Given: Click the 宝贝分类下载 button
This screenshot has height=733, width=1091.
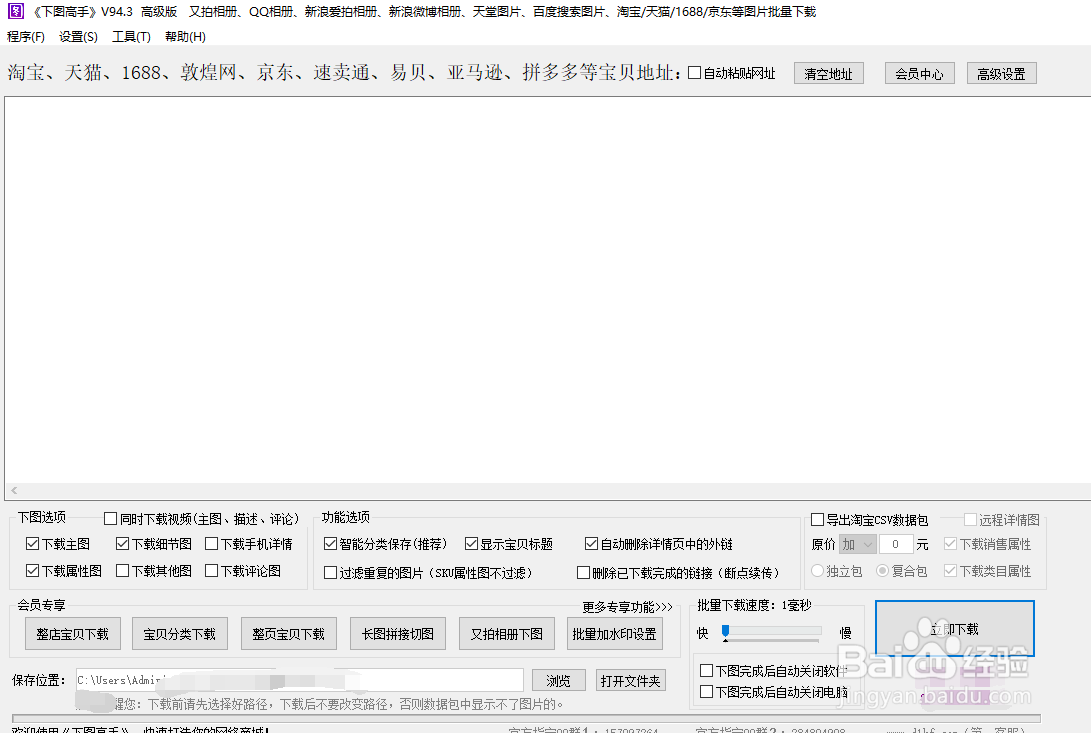Looking at the screenshot, I should pyautogui.click(x=180, y=633).
